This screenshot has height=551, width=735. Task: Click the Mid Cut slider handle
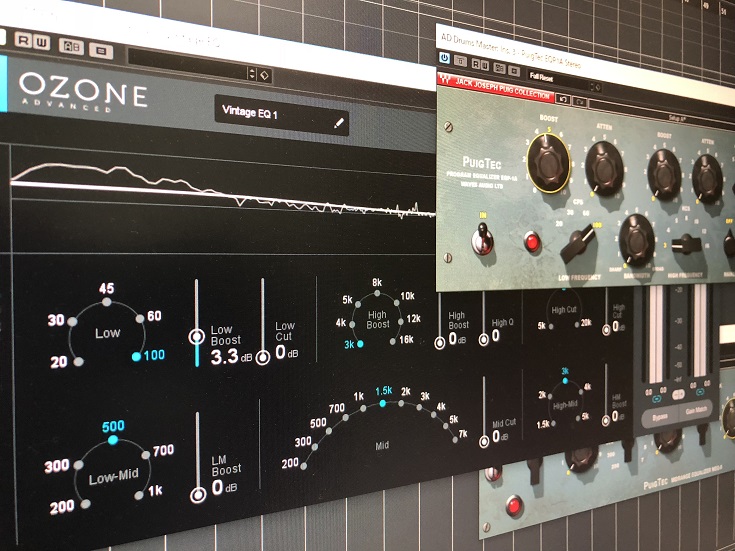click(x=484, y=442)
